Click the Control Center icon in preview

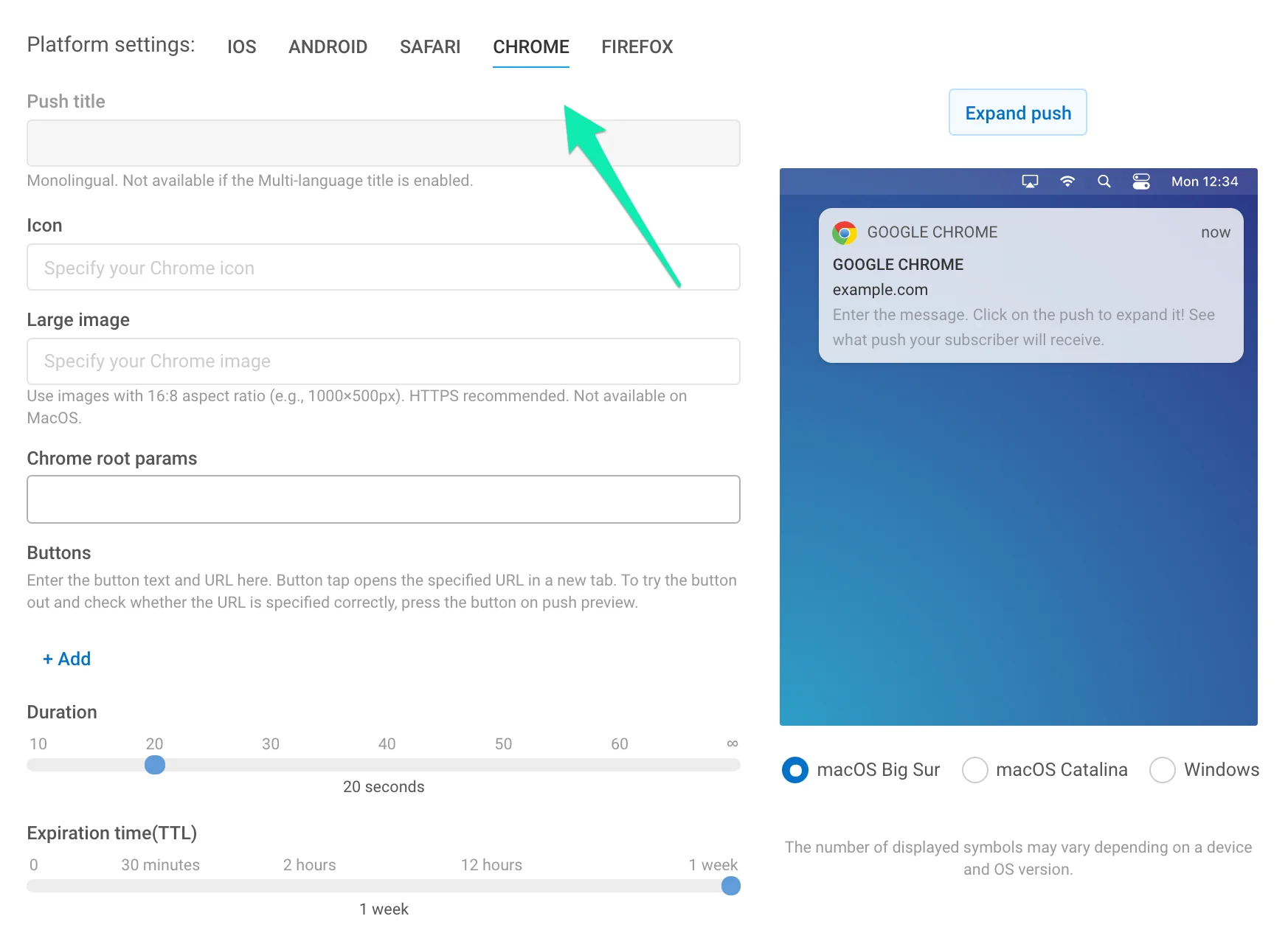[1140, 181]
